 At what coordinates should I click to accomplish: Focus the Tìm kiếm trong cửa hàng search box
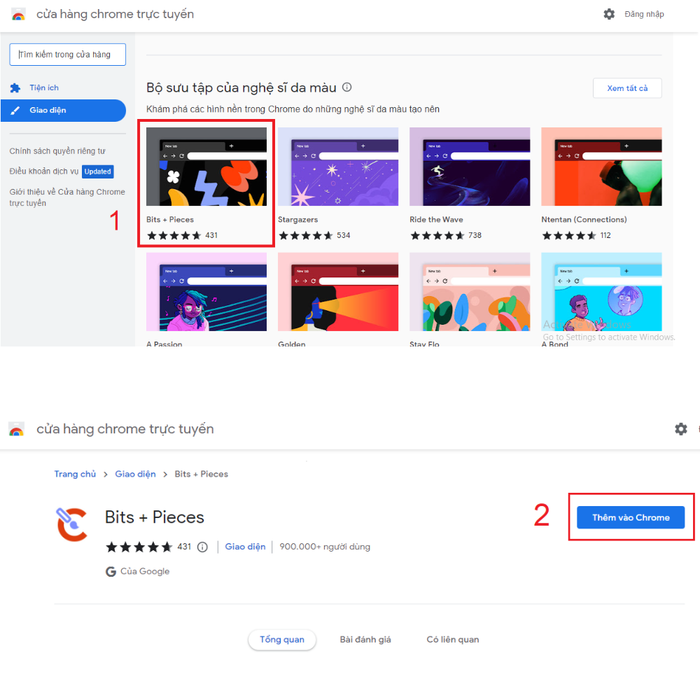pos(67,54)
